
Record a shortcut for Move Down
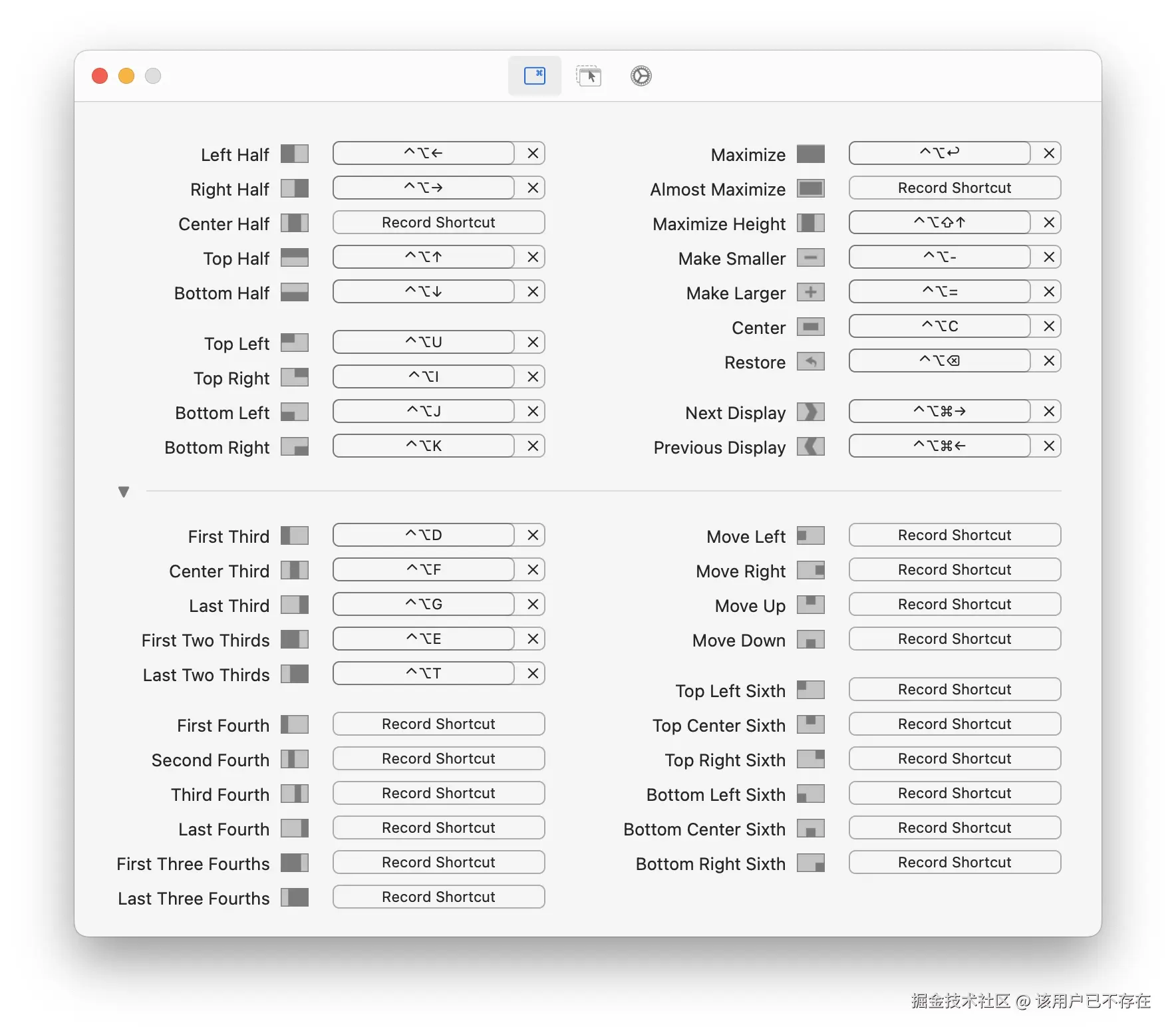pyautogui.click(x=955, y=639)
